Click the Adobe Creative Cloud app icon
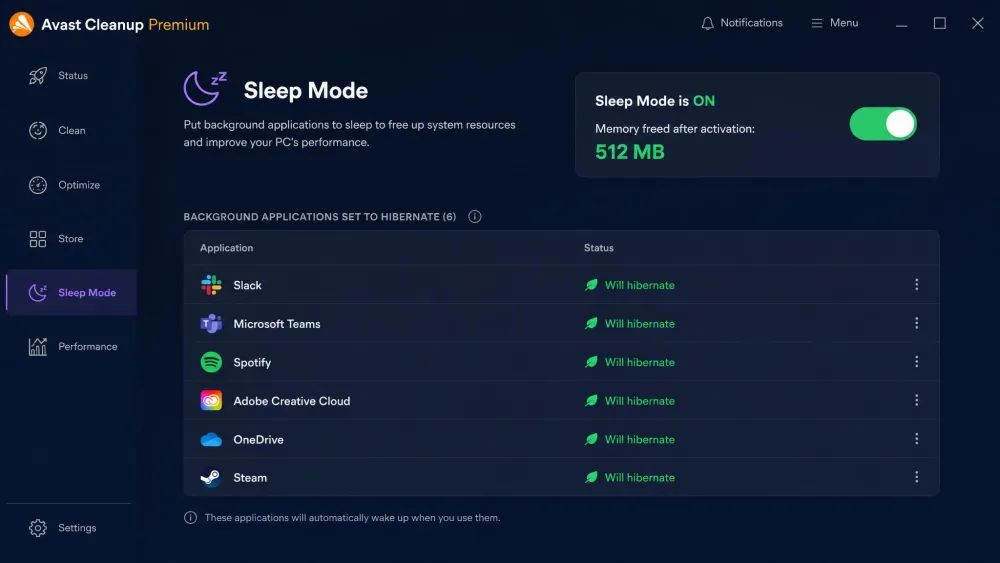The width and height of the screenshot is (1000, 563). (211, 400)
